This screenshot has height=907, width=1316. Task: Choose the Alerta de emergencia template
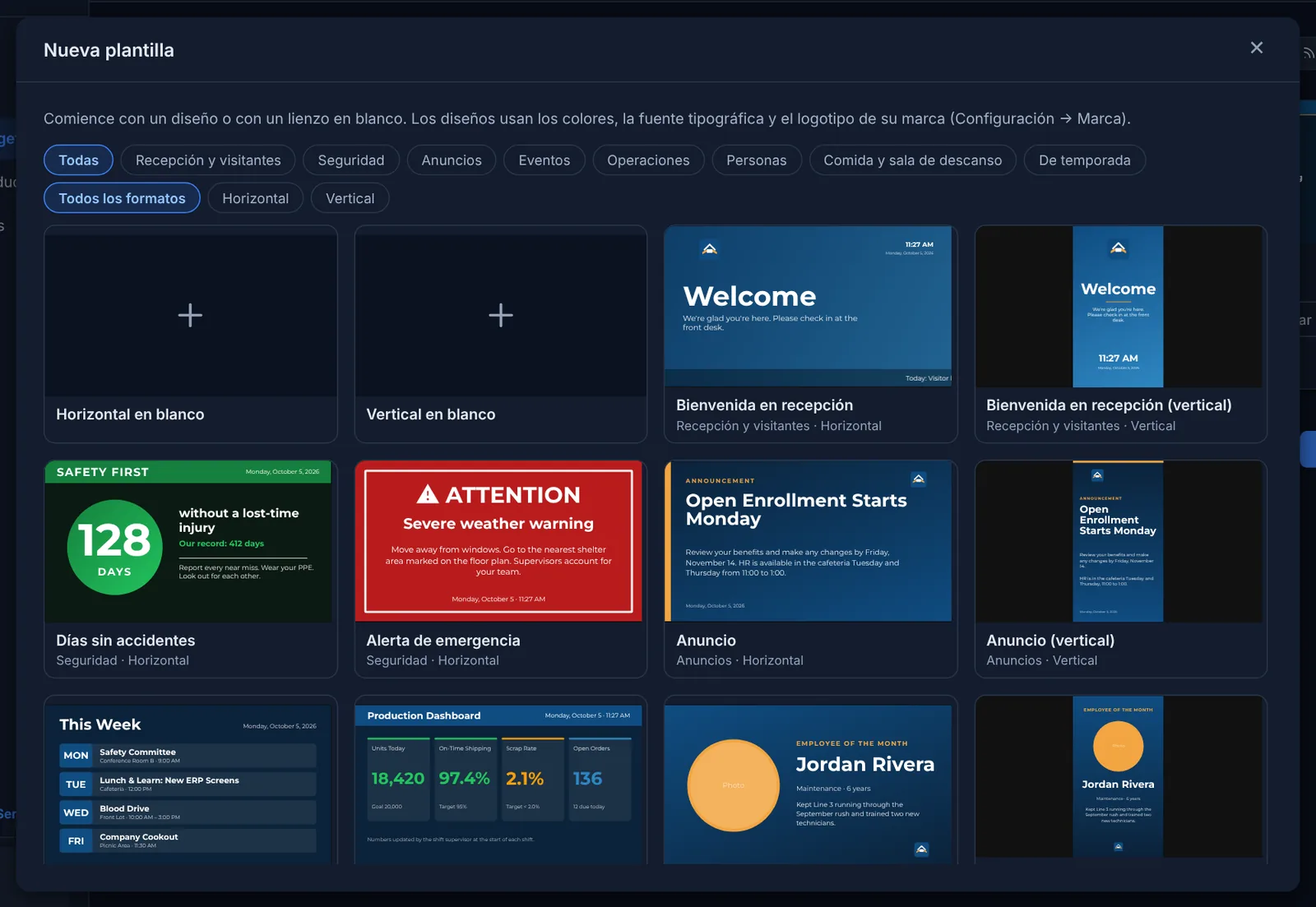click(x=500, y=569)
